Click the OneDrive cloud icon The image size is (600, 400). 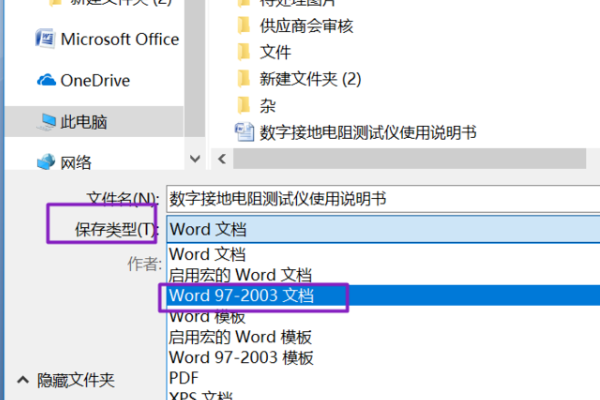(46, 80)
